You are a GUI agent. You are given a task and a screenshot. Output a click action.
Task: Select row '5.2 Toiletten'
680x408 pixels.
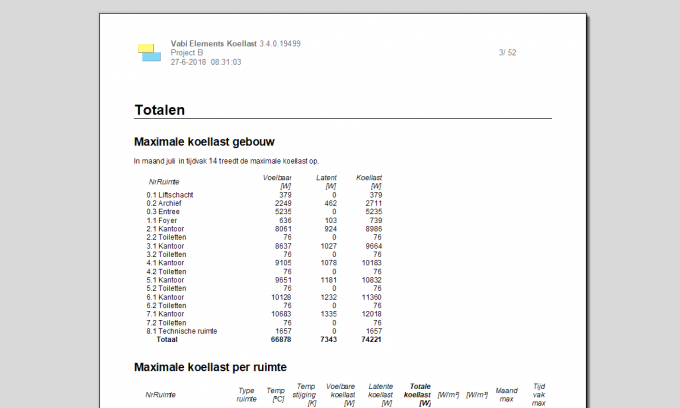tap(264, 288)
